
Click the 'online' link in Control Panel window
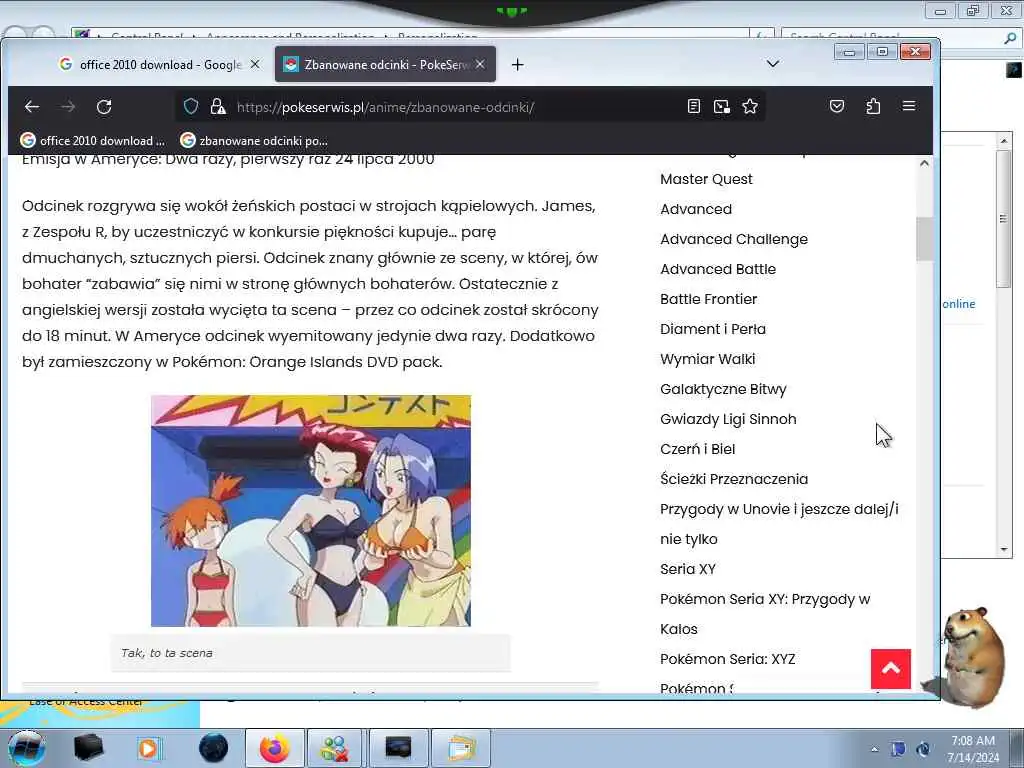pos(959,304)
